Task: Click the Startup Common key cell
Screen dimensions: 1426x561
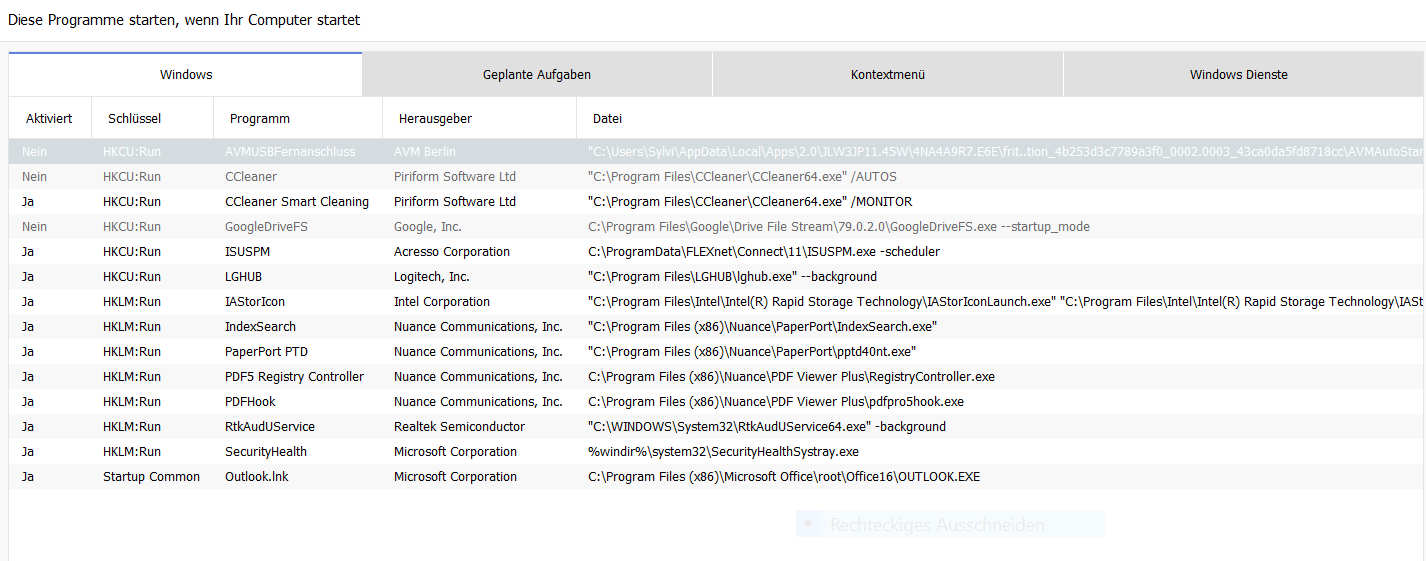Action: click(151, 477)
